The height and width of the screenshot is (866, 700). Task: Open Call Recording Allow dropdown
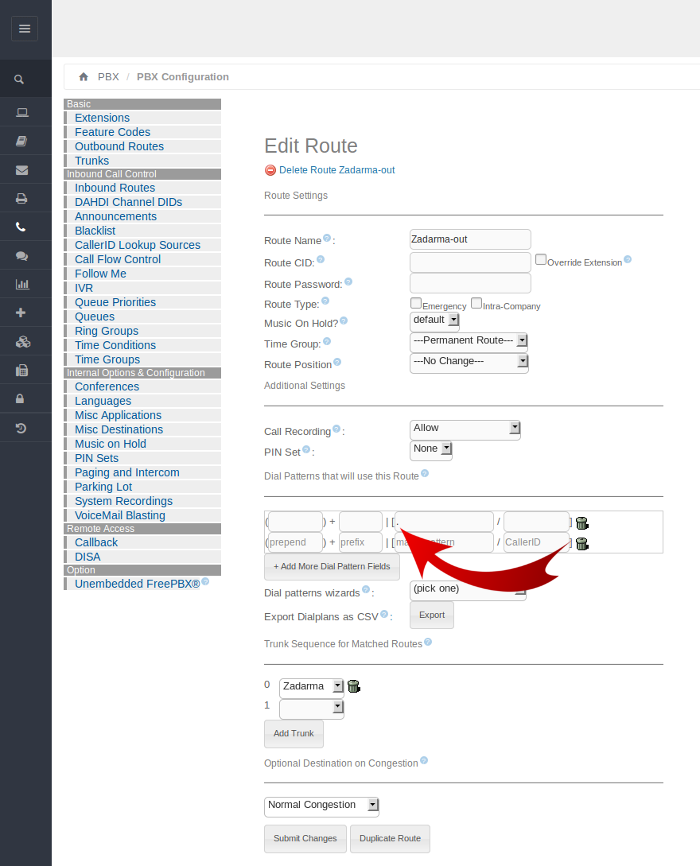click(465, 429)
